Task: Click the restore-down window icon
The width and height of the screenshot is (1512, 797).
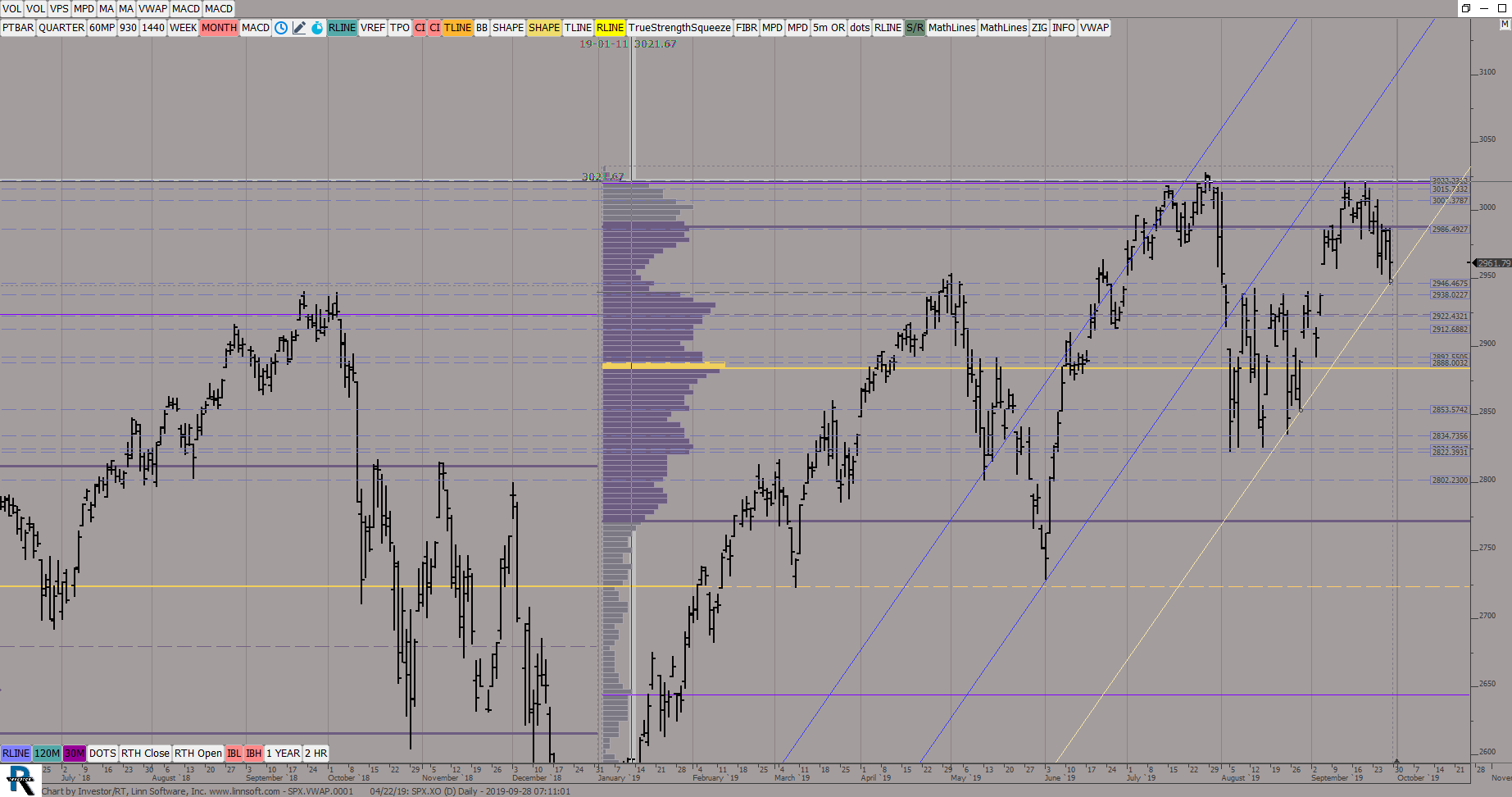Action: (x=1465, y=8)
